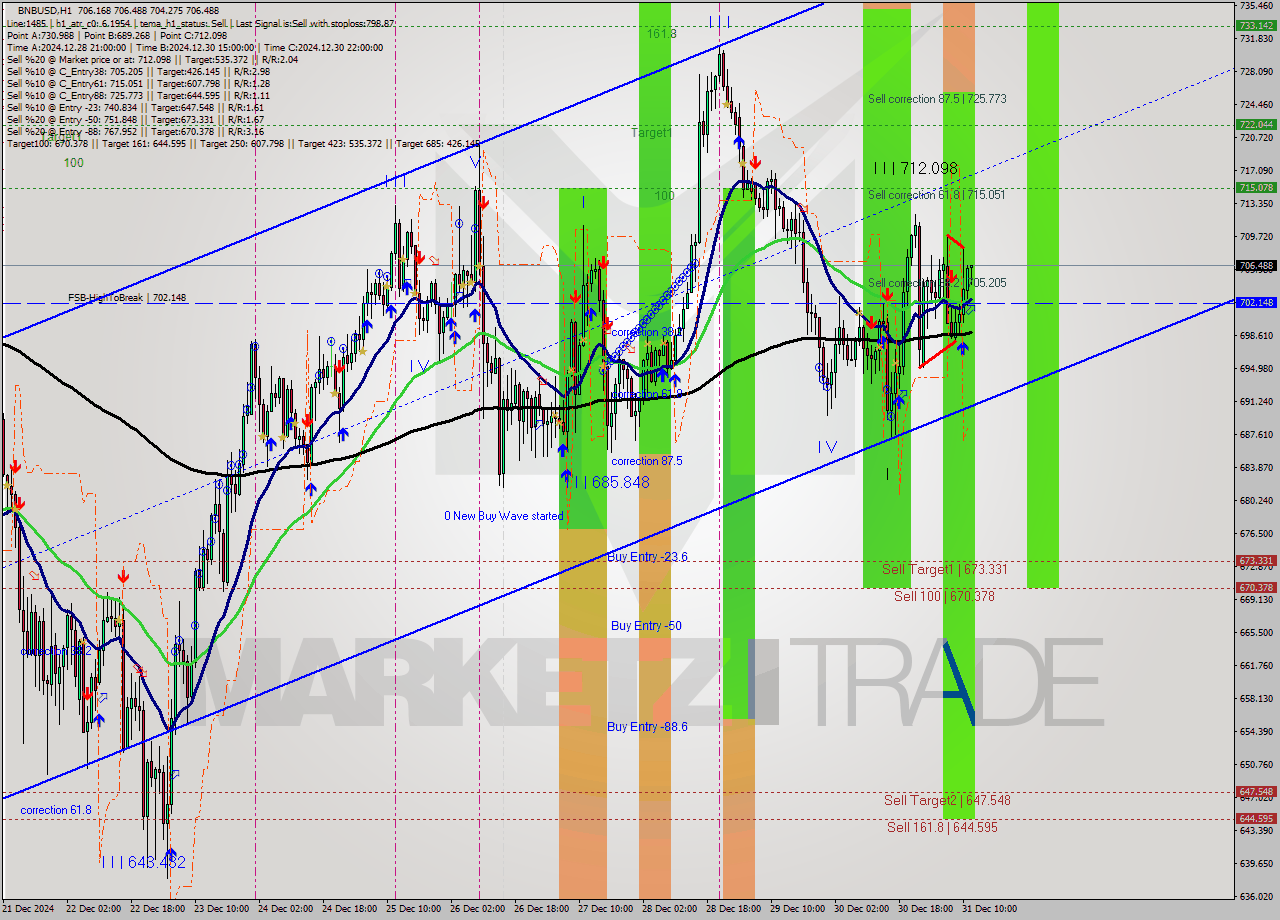Click the 23 Dec 10:00 time label
Viewport: 1280px width, 920px height.
[x=221, y=909]
